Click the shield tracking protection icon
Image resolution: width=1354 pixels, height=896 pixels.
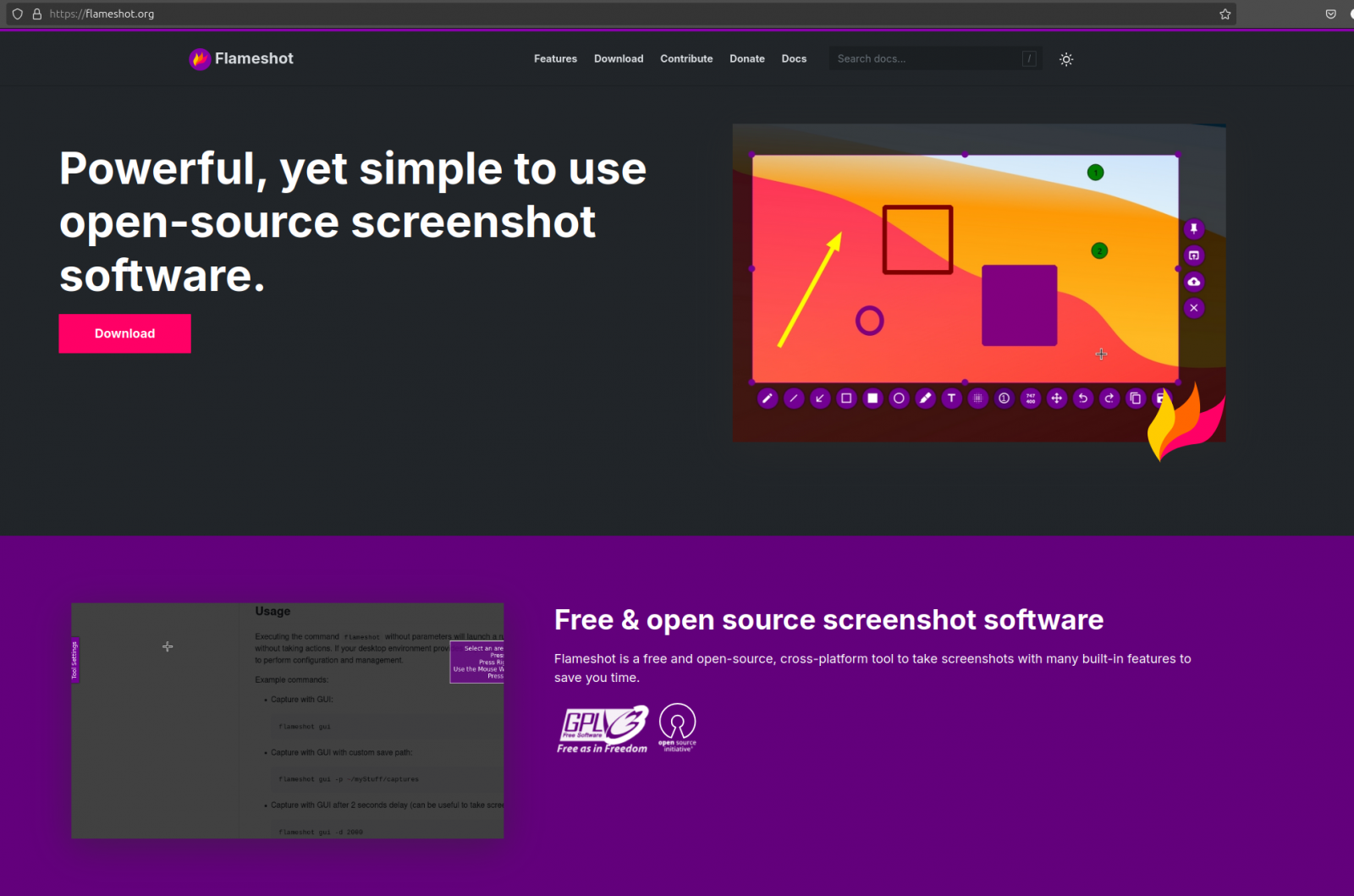click(17, 14)
